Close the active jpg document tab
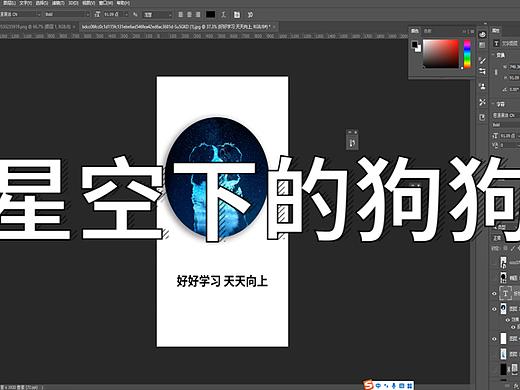This screenshot has height=390, width=520. tap(274, 27)
